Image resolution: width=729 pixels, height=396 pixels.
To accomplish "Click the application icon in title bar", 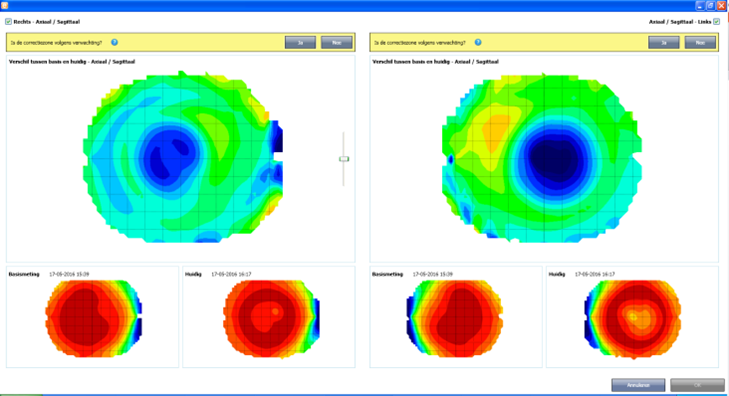I will click(x=5, y=5).
